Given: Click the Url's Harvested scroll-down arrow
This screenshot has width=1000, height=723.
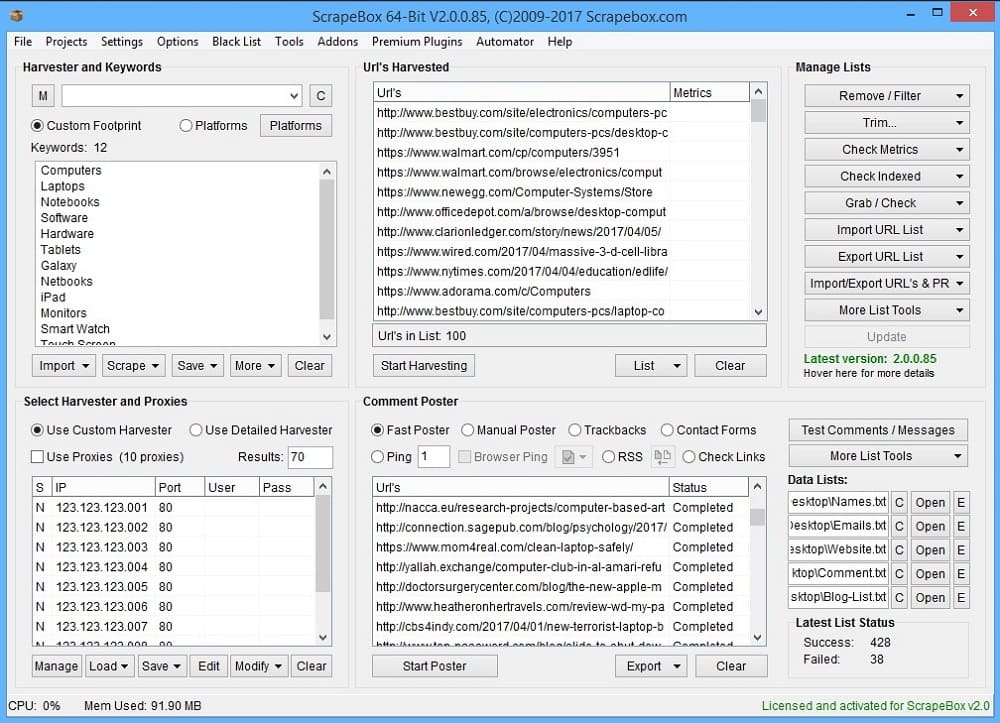Looking at the screenshot, I should 758,312.
